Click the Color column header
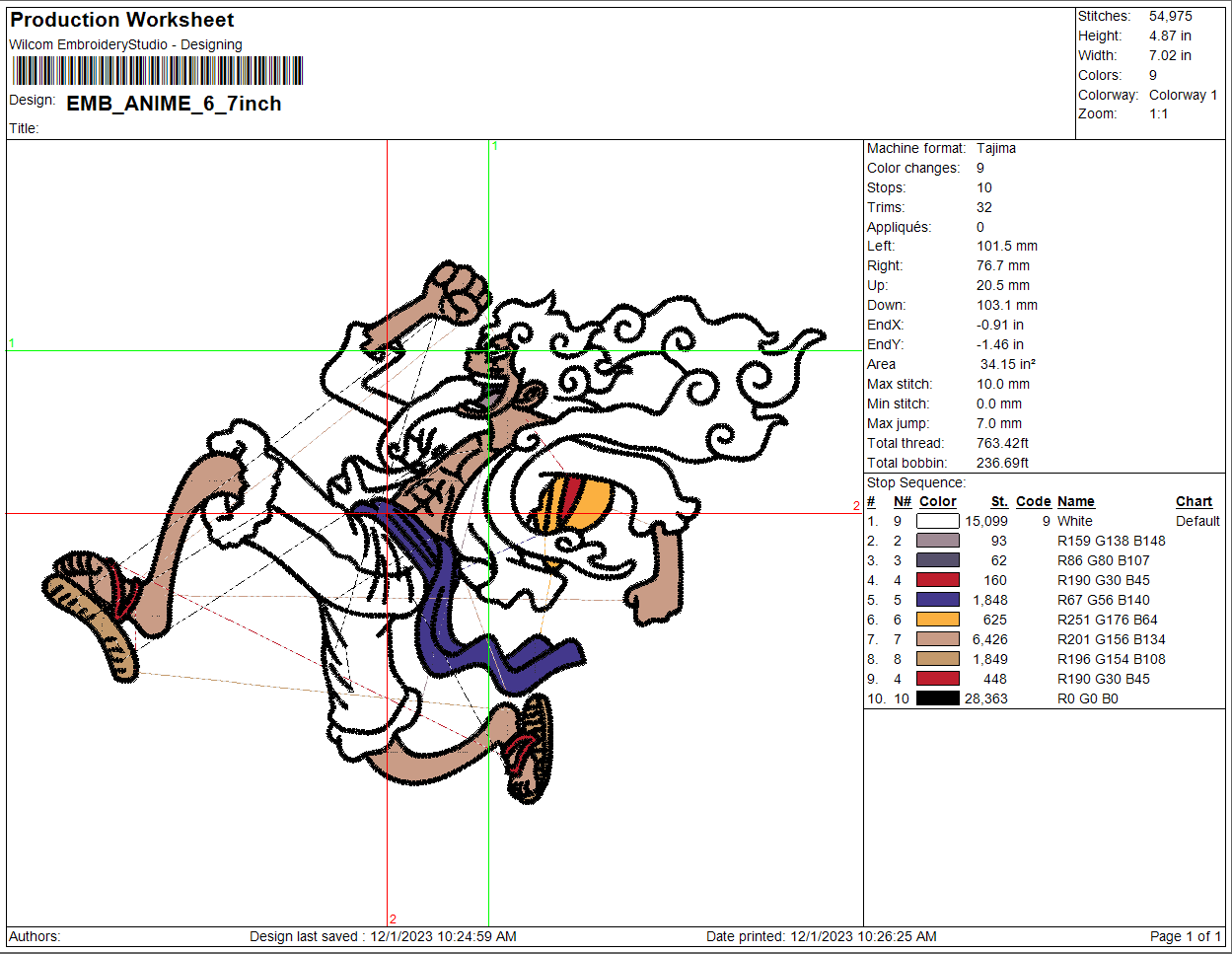1232x954 pixels. (x=937, y=501)
